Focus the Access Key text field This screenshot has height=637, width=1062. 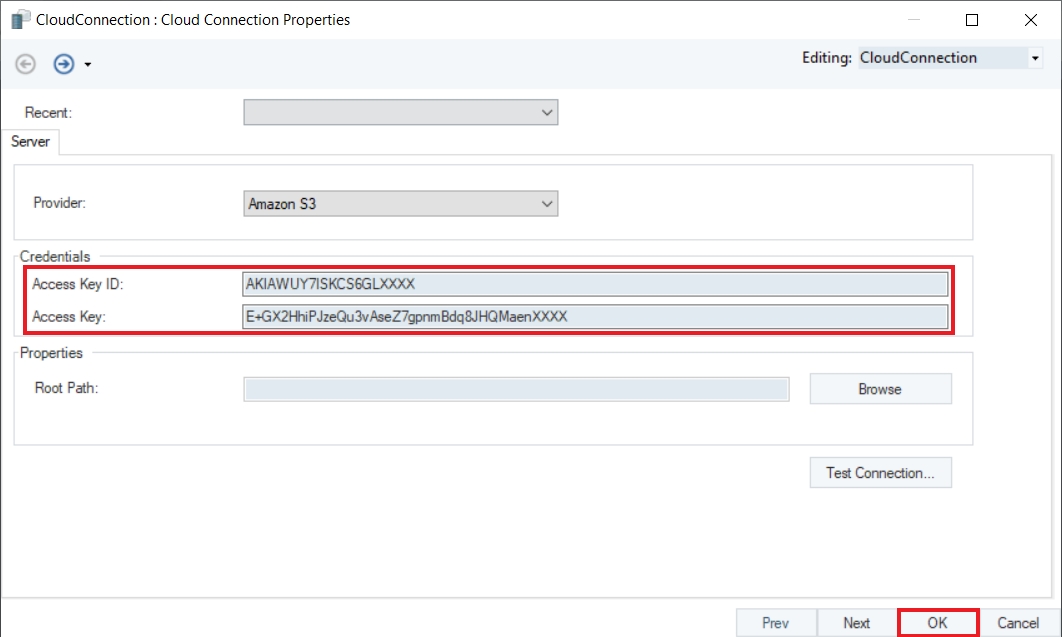point(595,317)
